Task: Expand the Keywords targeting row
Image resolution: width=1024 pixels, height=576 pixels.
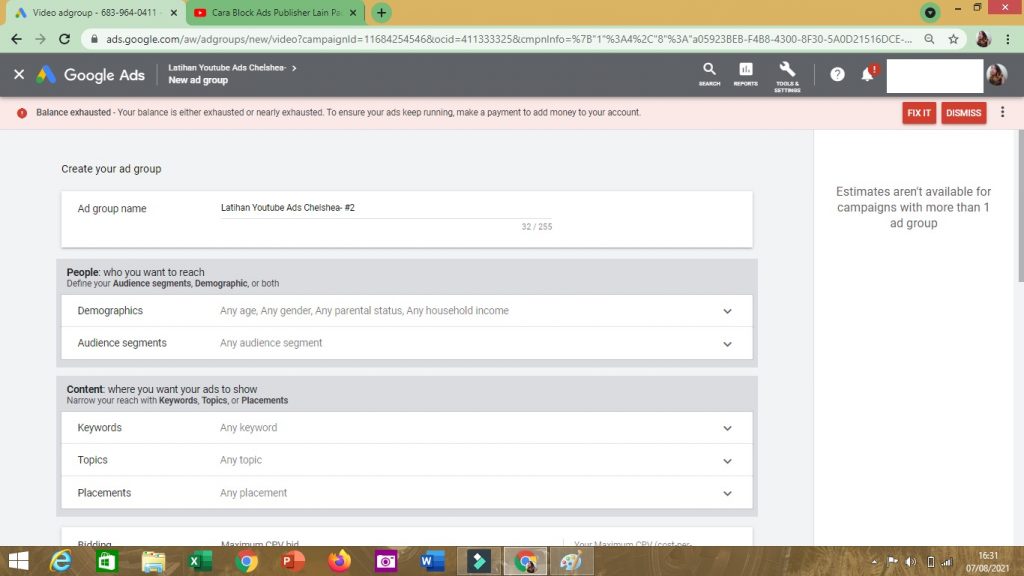Action: point(727,428)
